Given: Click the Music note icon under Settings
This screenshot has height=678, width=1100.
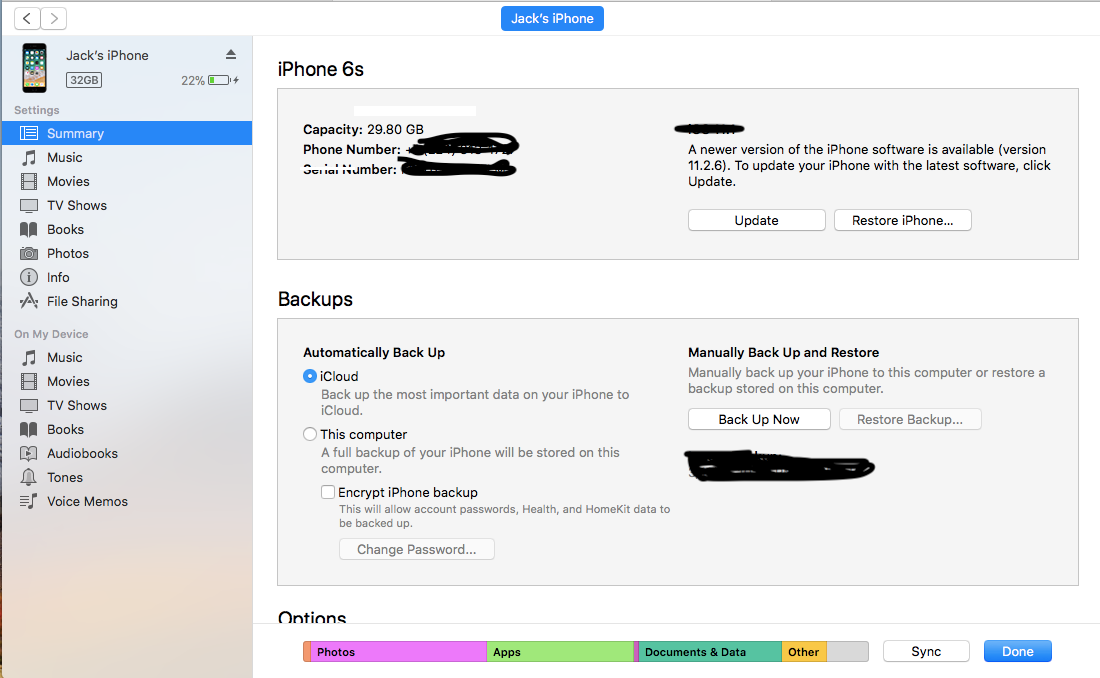Looking at the screenshot, I should point(29,157).
